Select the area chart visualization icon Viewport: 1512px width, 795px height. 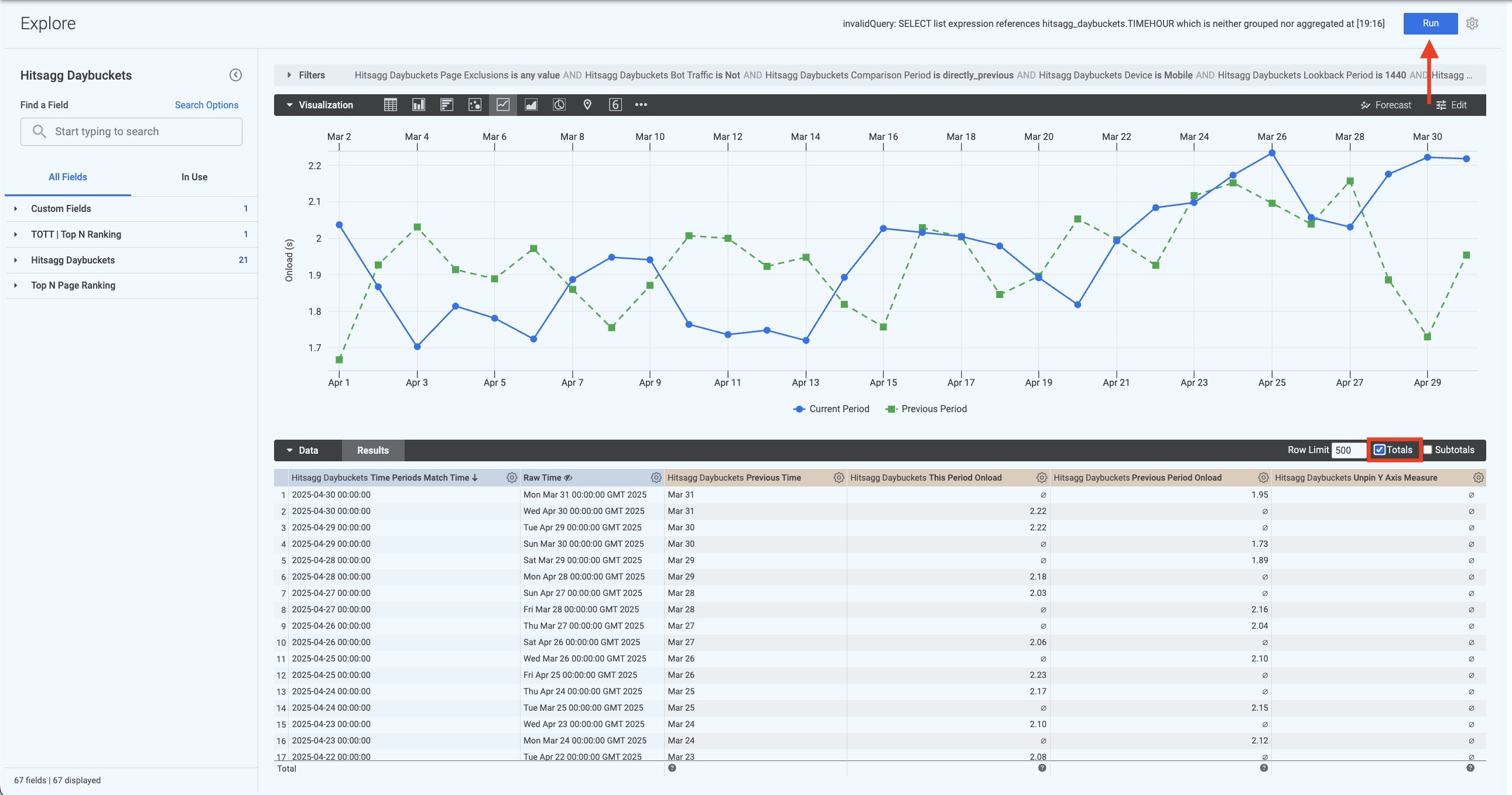531,105
